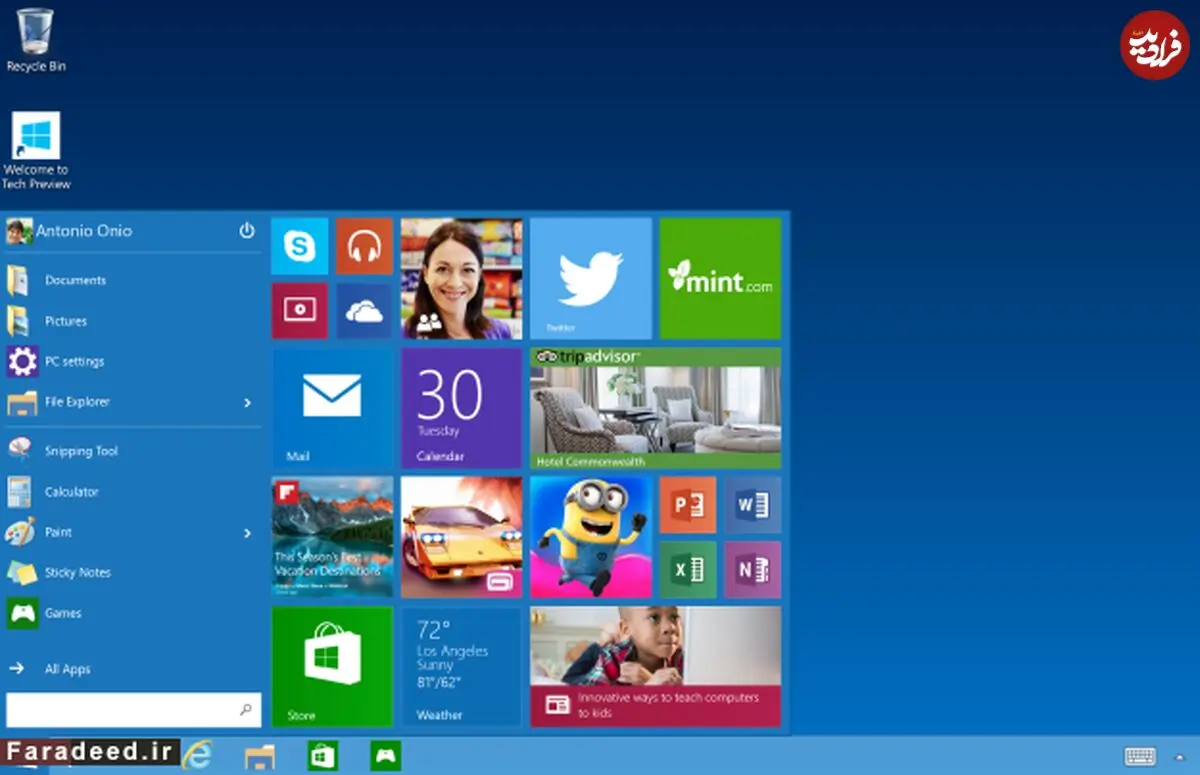Image resolution: width=1200 pixels, height=775 pixels.
Task: Open the Weather tile for Los Angeles
Action: pos(461,666)
